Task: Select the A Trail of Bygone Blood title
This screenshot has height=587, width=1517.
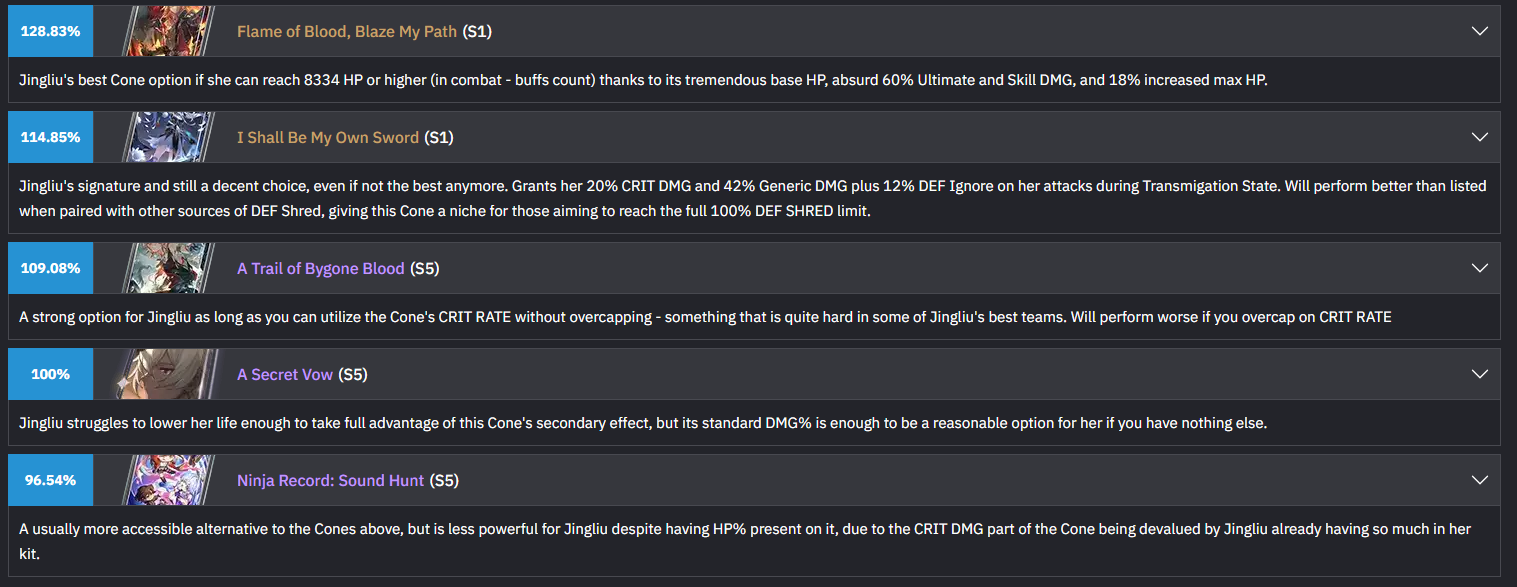Action: pyautogui.click(x=320, y=268)
